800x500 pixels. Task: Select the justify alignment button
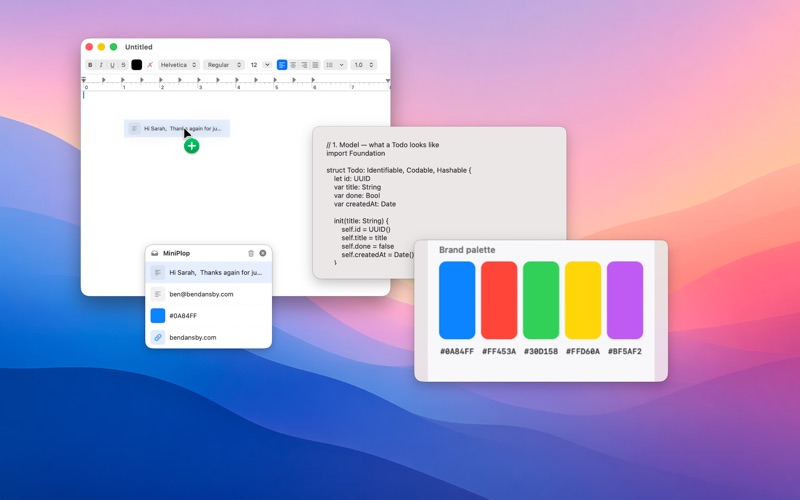point(315,65)
